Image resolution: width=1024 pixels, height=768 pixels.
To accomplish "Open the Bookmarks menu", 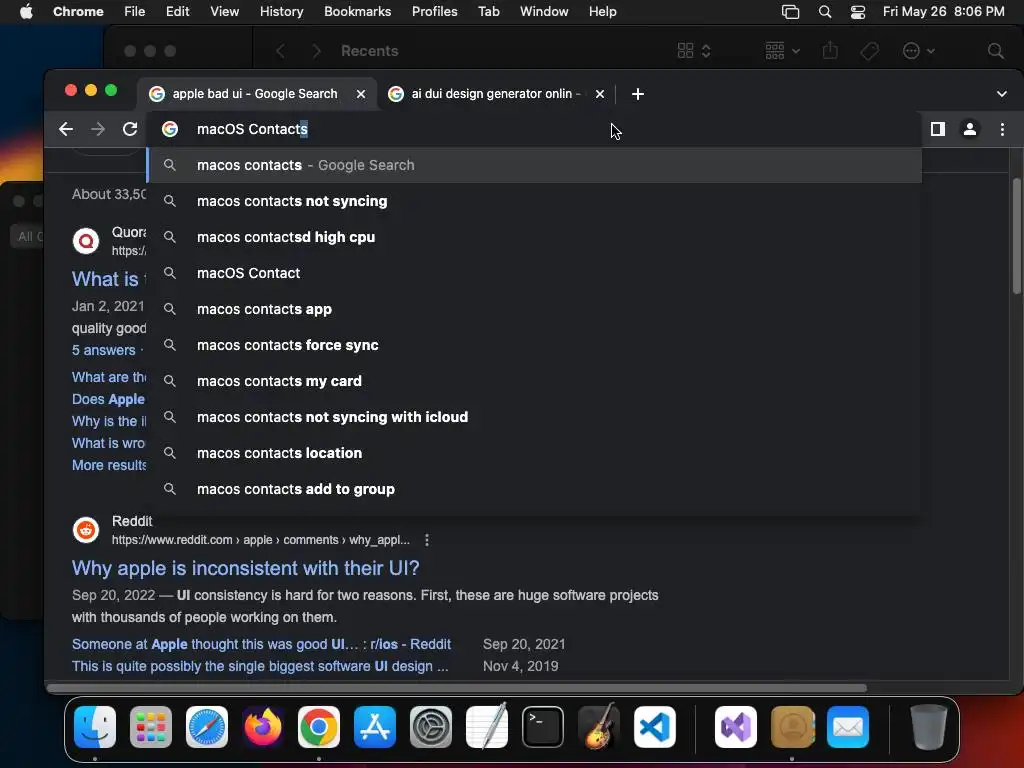I will (x=357, y=11).
